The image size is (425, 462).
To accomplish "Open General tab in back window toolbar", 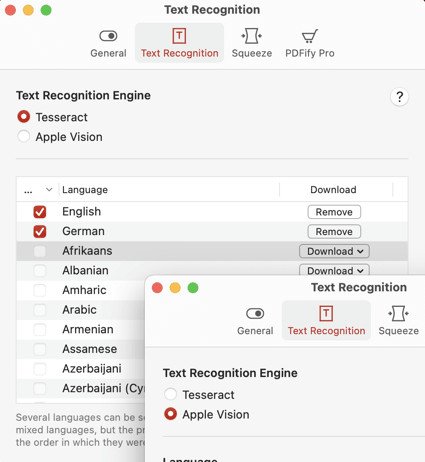I will (108, 44).
